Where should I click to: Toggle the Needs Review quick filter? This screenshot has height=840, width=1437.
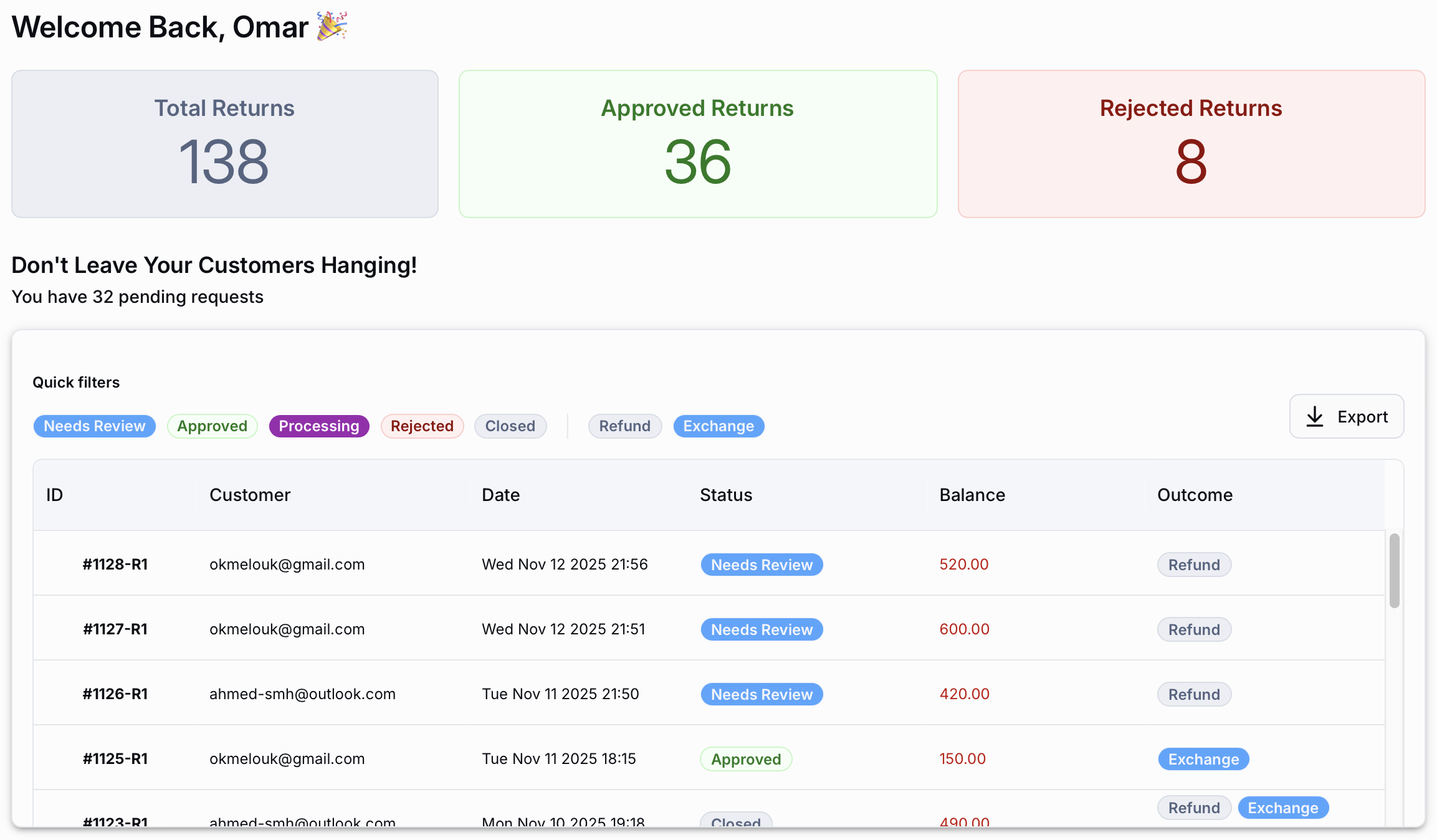click(x=94, y=426)
